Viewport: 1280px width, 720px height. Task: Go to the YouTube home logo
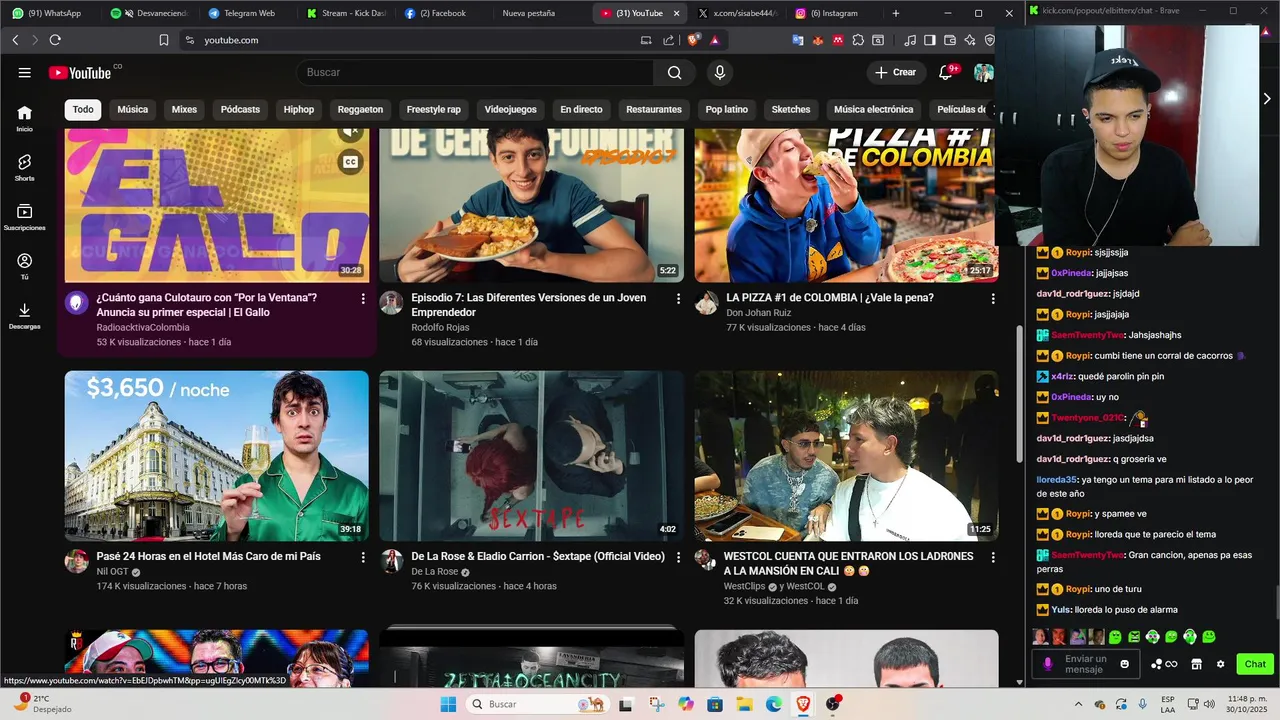tap(80, 73)
